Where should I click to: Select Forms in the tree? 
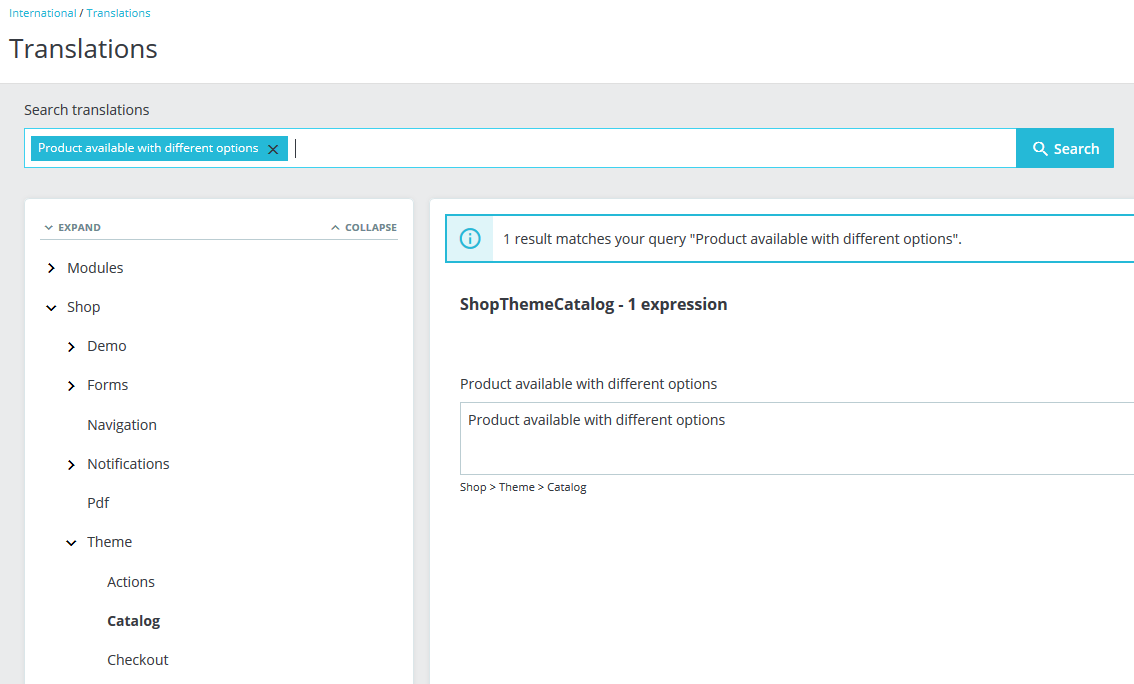click(107, 385)
